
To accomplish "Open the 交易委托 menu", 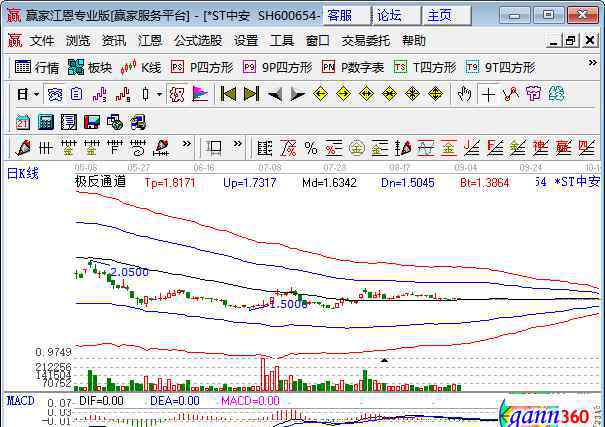I will point(365,41).
